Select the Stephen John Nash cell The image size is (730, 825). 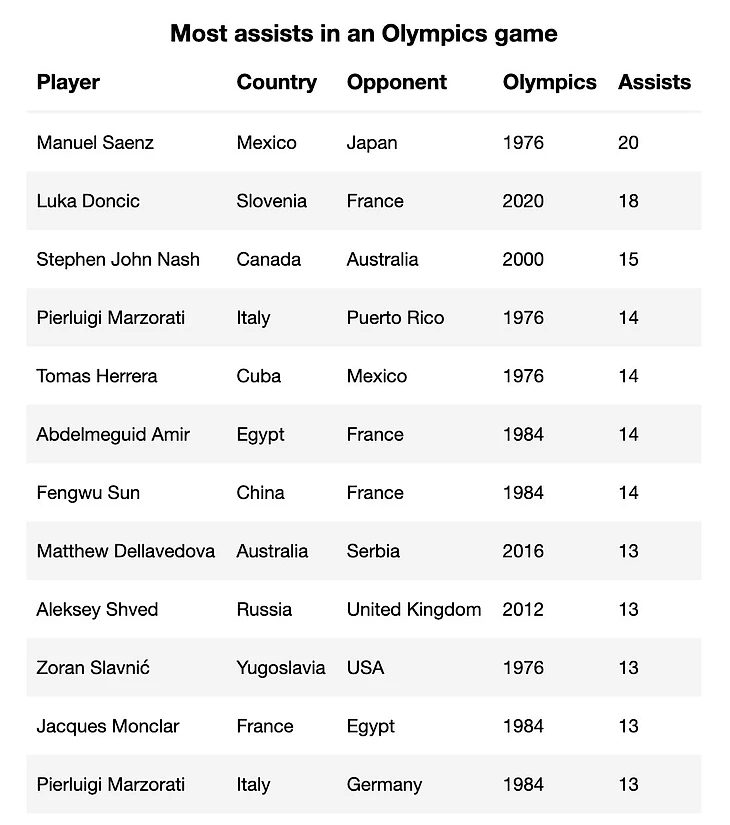118,259
